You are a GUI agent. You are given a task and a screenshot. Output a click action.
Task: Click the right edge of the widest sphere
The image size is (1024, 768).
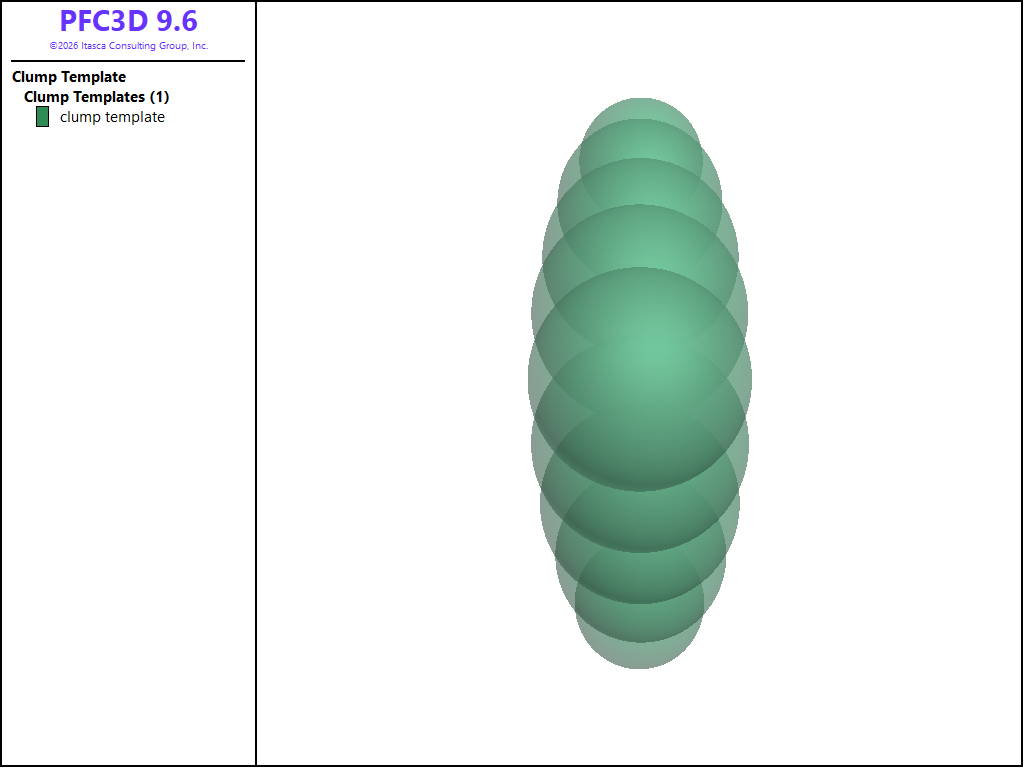(750, 378)
